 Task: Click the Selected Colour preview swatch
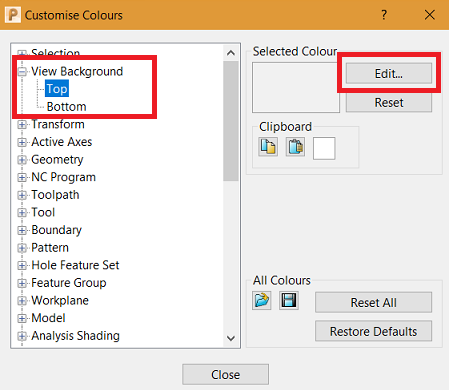[x=296, y=88]
